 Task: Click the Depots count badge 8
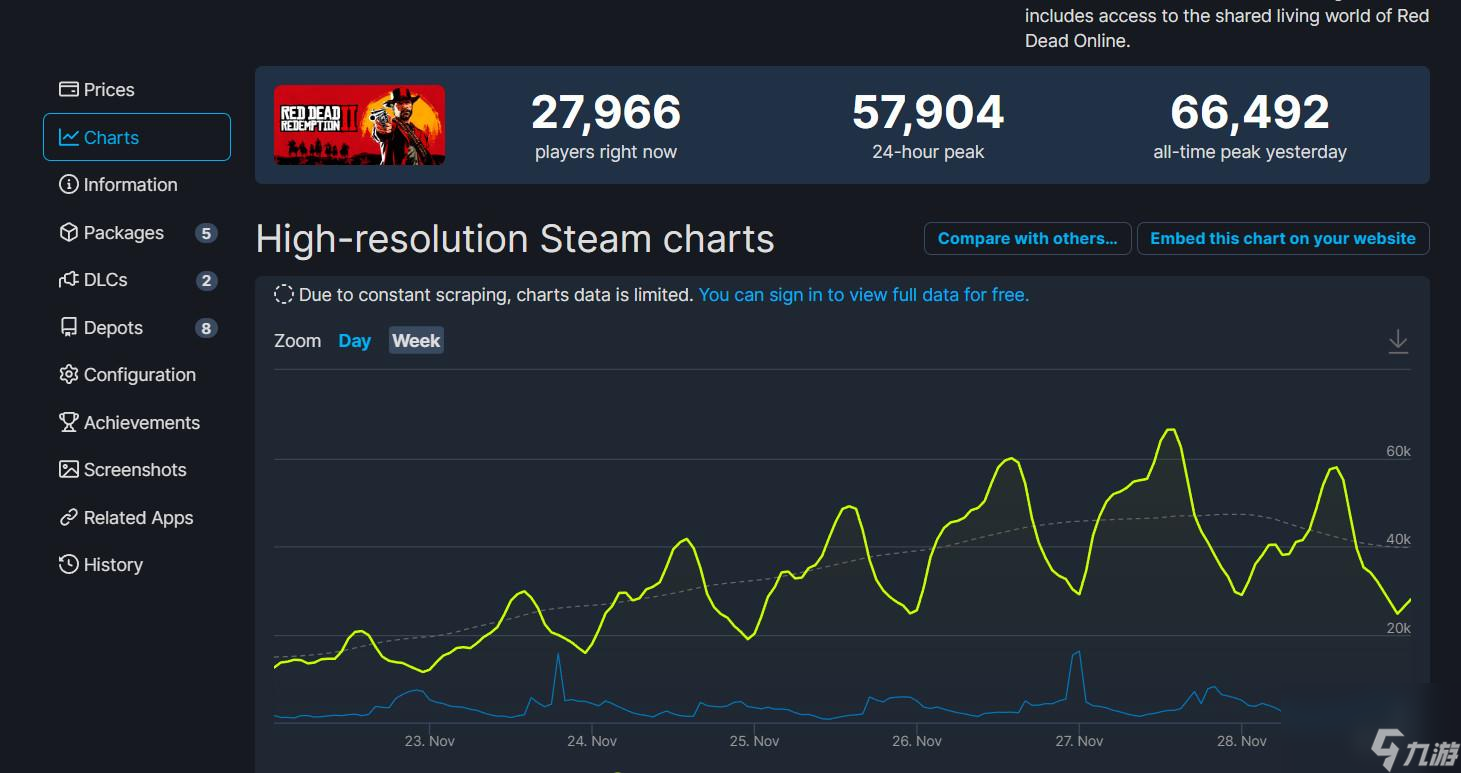[x=206, y=328]
